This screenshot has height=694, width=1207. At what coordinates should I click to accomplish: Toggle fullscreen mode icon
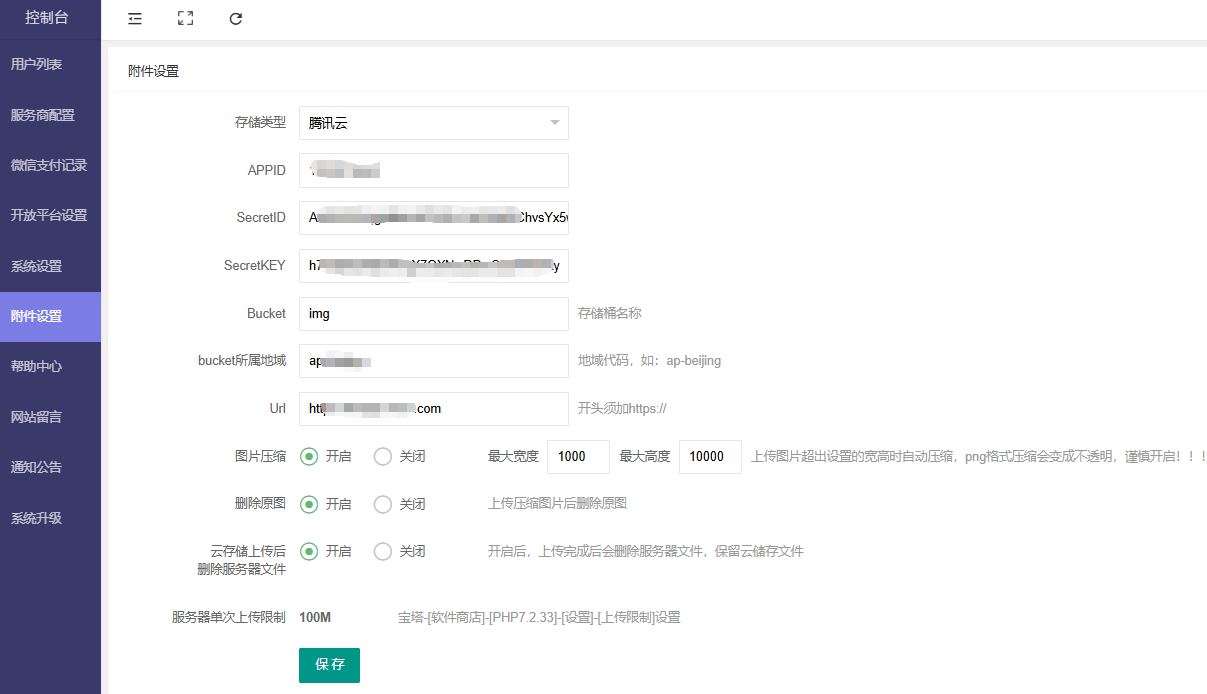click(185, 18)
